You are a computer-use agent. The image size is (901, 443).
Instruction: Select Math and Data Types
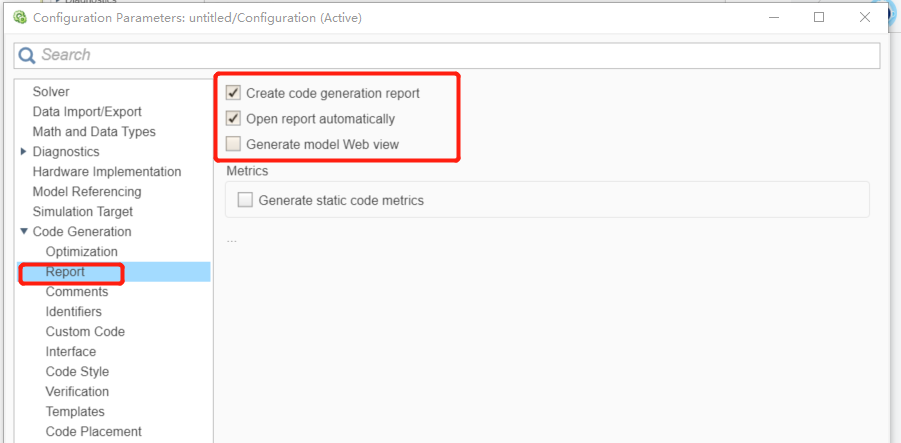[94, 132]
